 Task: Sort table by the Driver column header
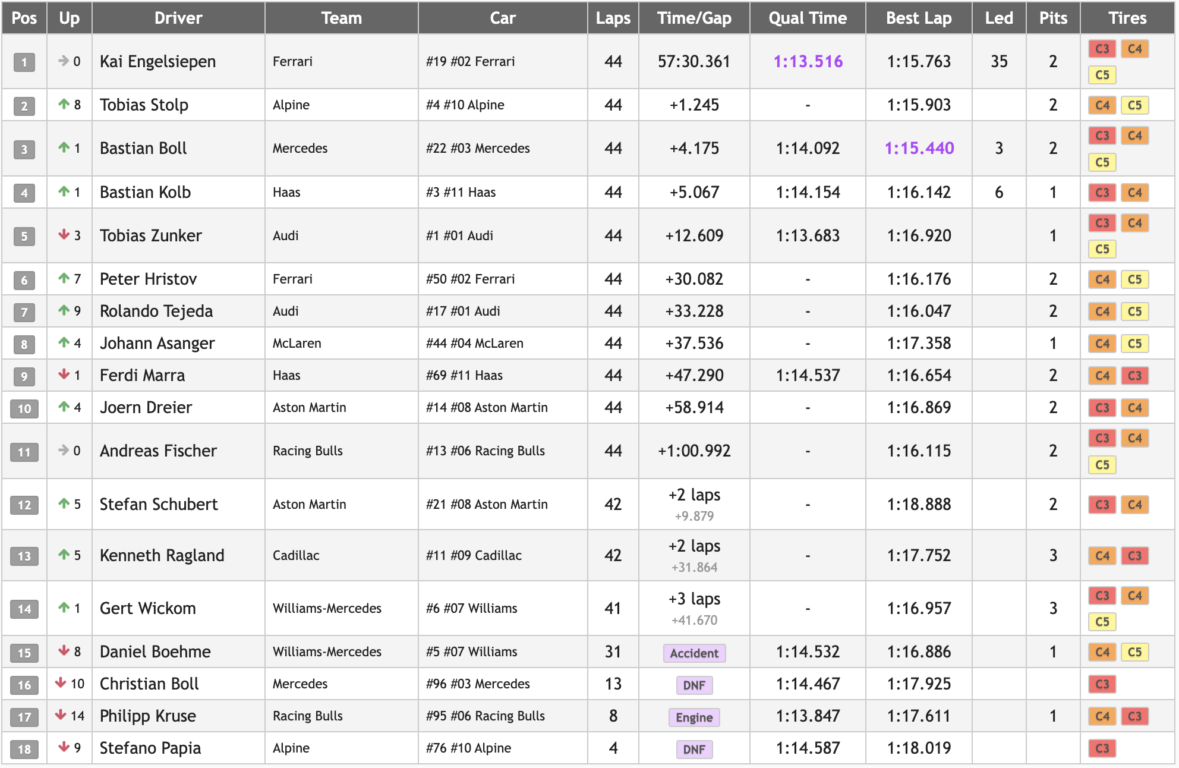pos(178,18)
